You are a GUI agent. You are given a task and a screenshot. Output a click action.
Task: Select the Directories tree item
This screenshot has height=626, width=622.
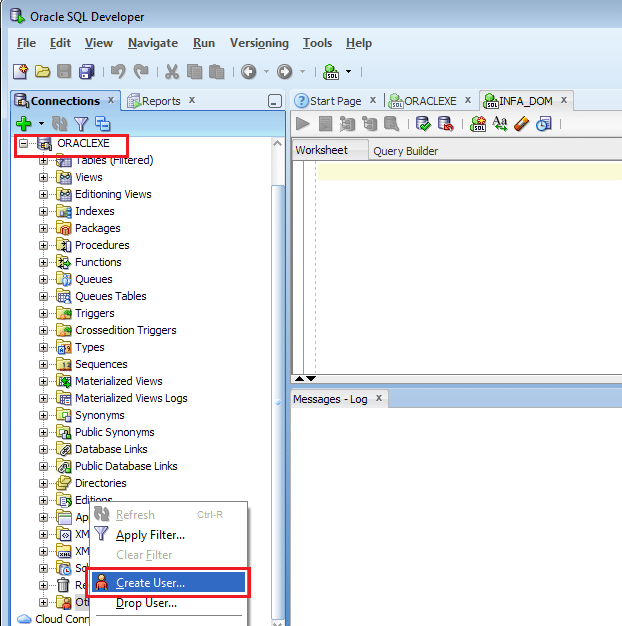101,483
